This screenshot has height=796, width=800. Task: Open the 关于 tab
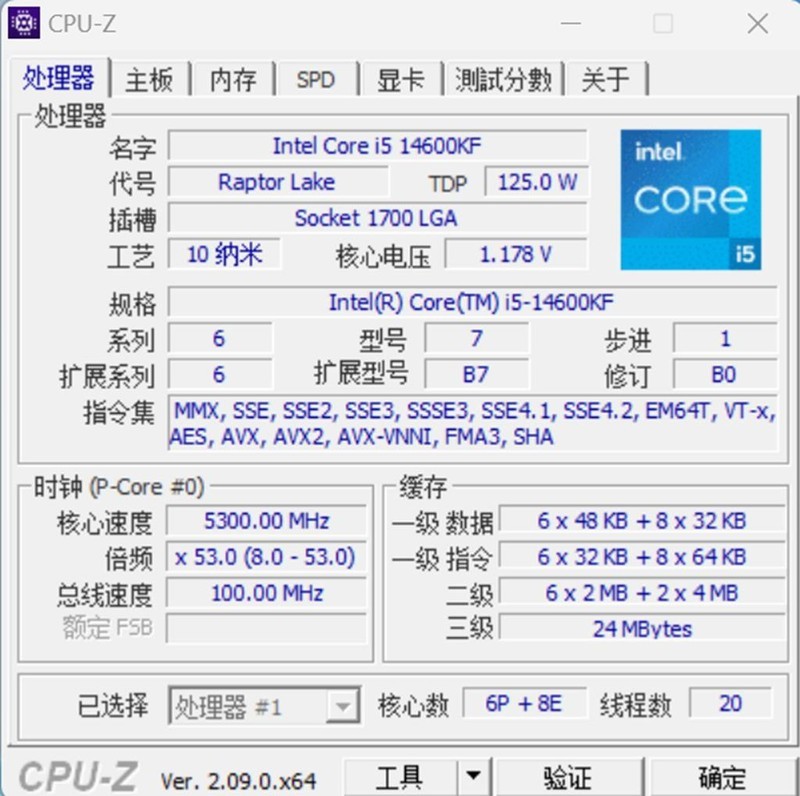pos(605,80)
